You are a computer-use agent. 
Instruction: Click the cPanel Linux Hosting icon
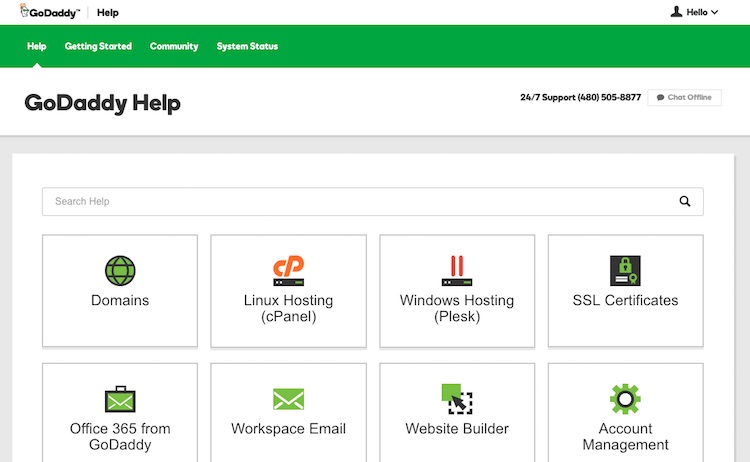tap(288, 271)
